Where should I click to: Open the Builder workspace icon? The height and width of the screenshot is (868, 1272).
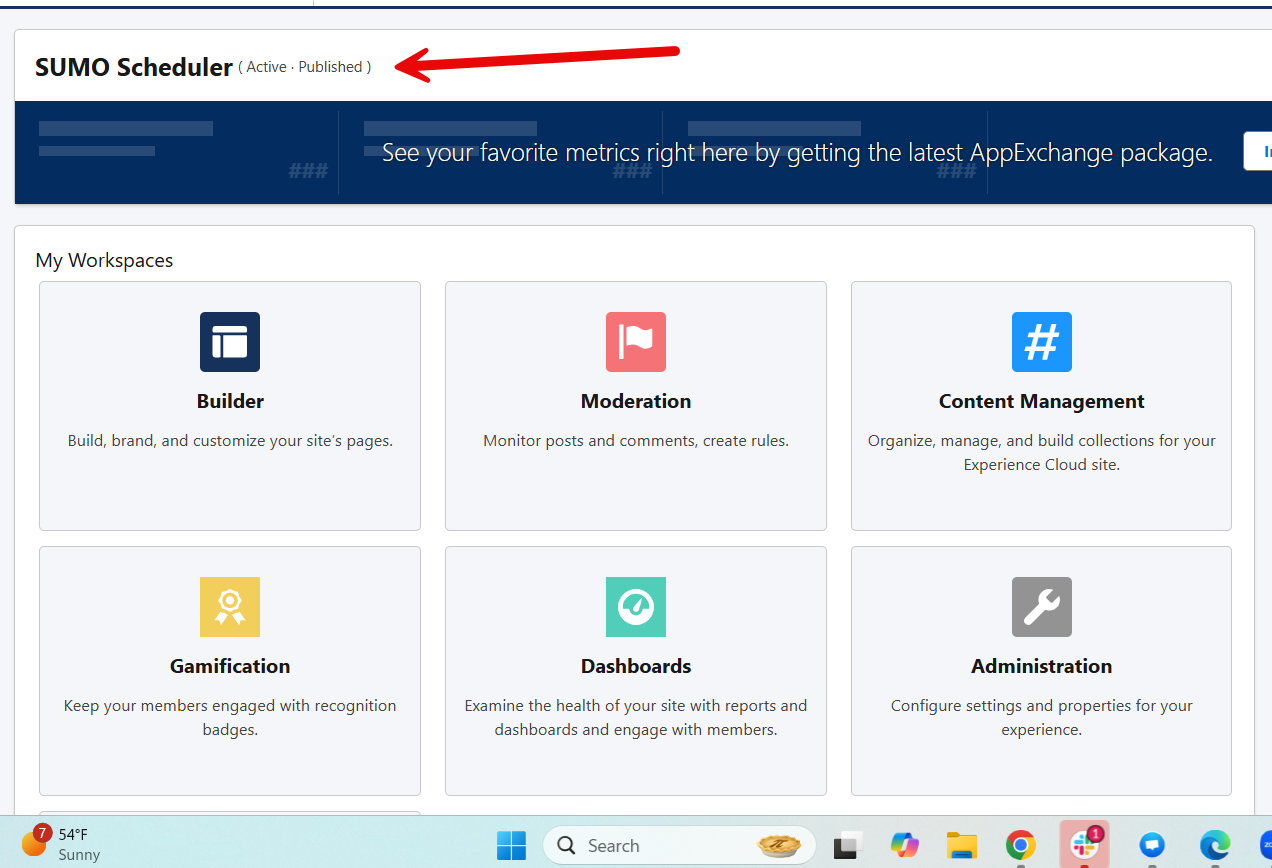(x=230, y=342)
